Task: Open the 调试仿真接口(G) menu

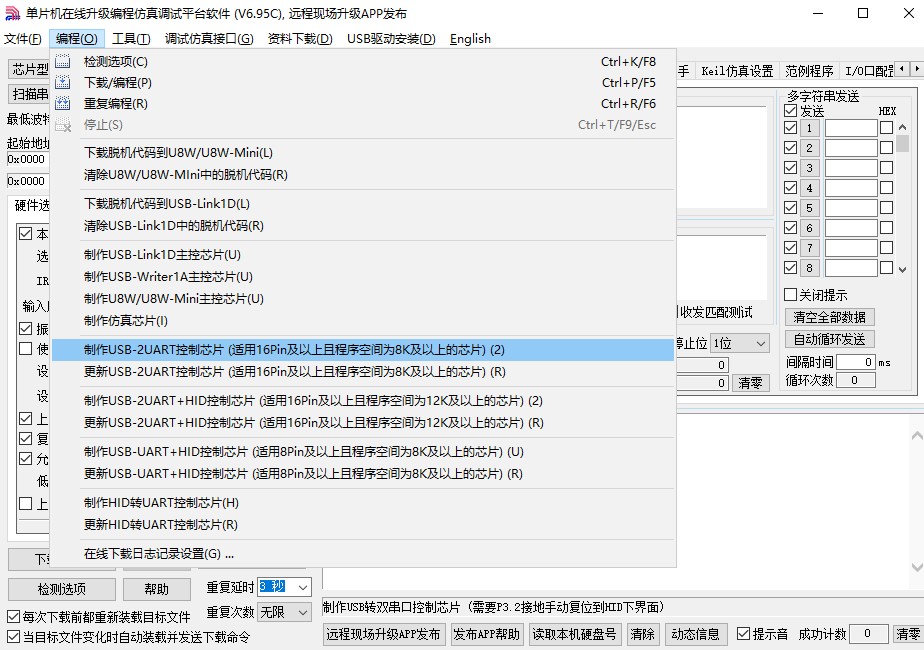Action: [209, 39]
